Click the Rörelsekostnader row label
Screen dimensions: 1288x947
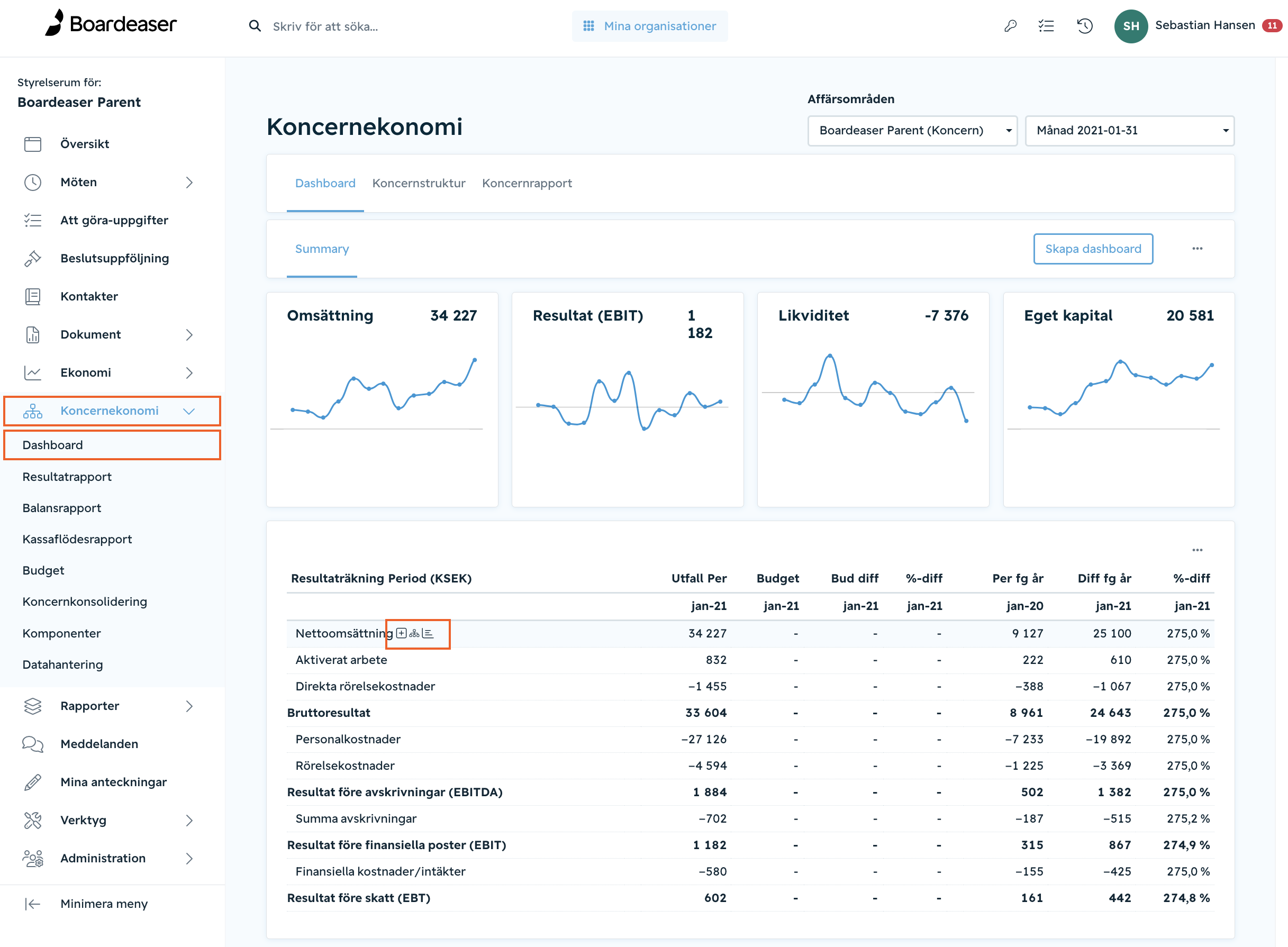345,766
